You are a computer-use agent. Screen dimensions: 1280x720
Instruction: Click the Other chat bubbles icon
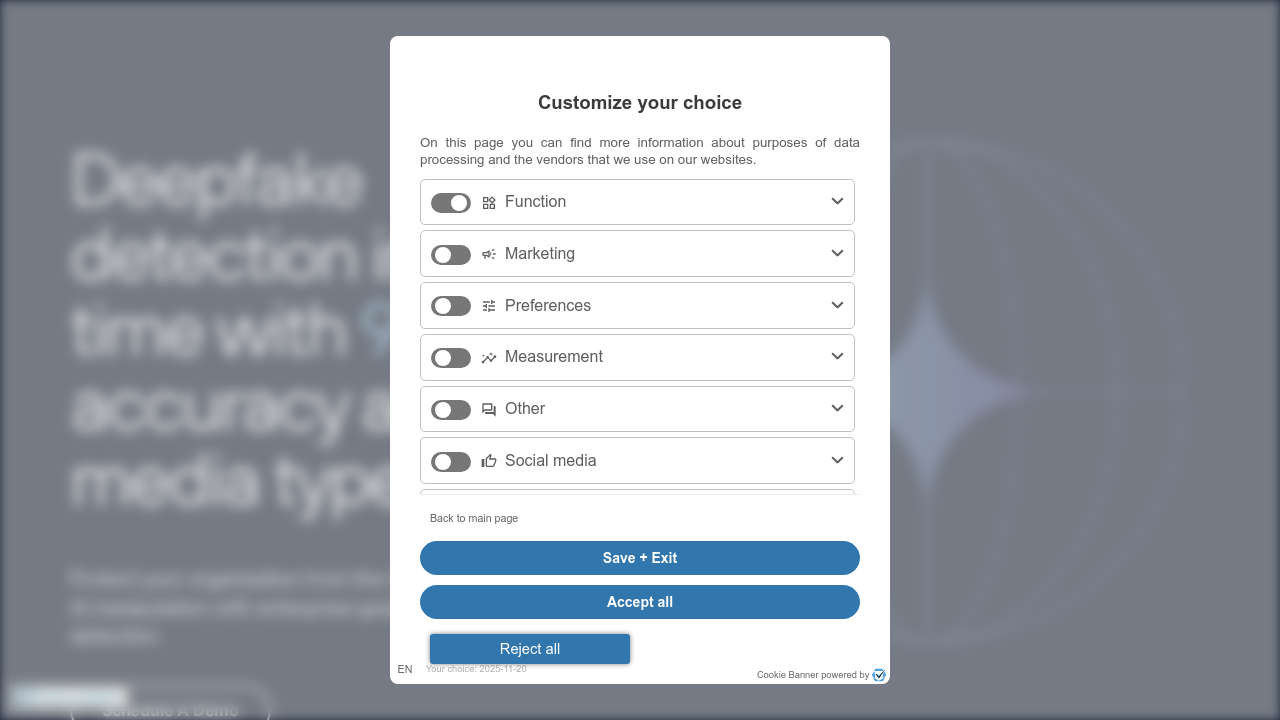pyautogui.click(x=489, y=410)
